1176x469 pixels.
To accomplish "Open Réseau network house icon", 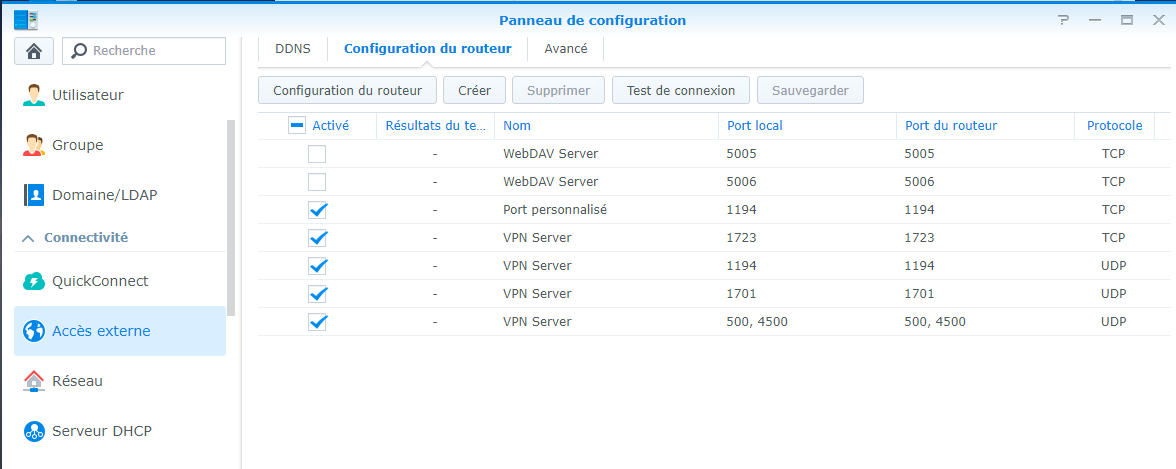I will coord(34,381).
